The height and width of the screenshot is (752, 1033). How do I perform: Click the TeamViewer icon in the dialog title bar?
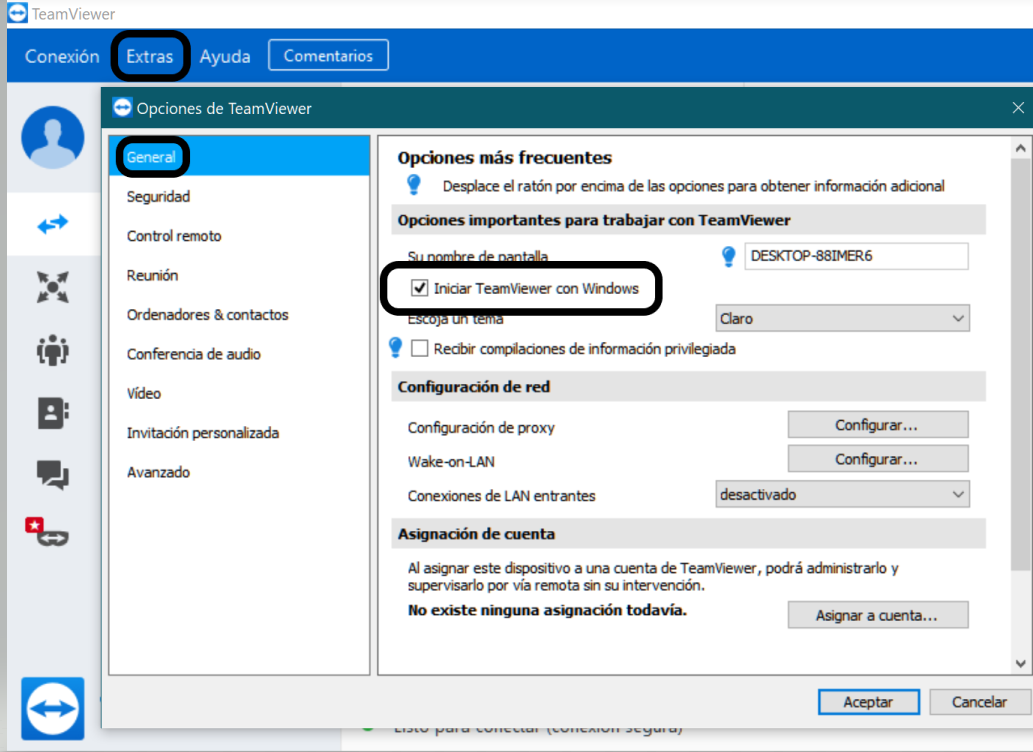(121, 107)
